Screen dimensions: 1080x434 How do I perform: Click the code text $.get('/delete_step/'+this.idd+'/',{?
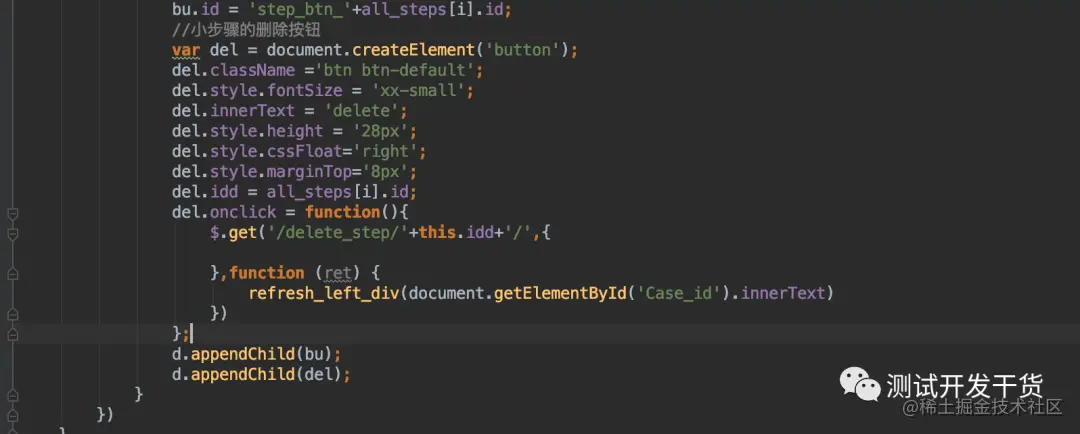click(380, 233)
